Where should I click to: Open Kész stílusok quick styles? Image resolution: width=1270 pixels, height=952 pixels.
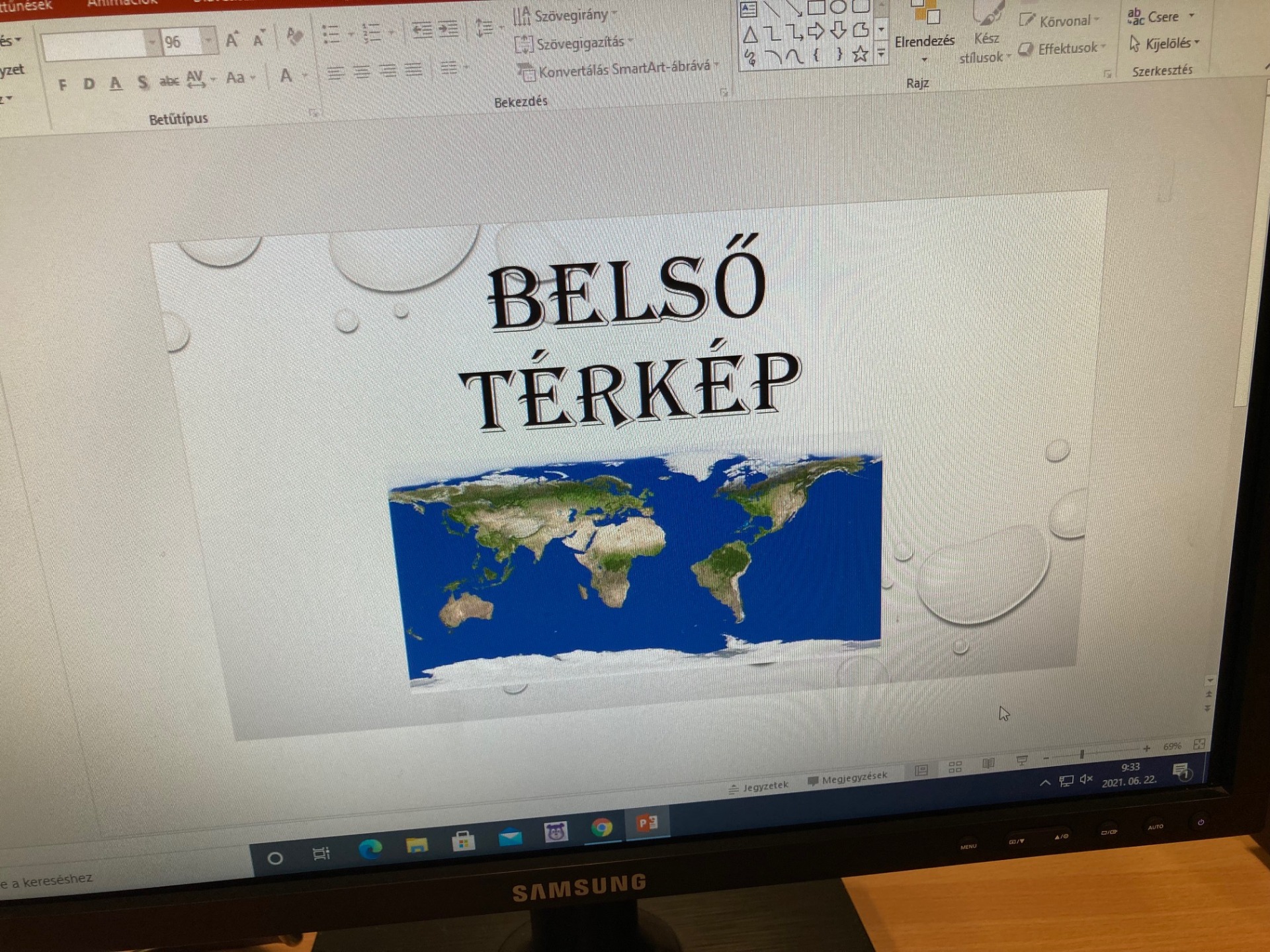click(985, 33)
